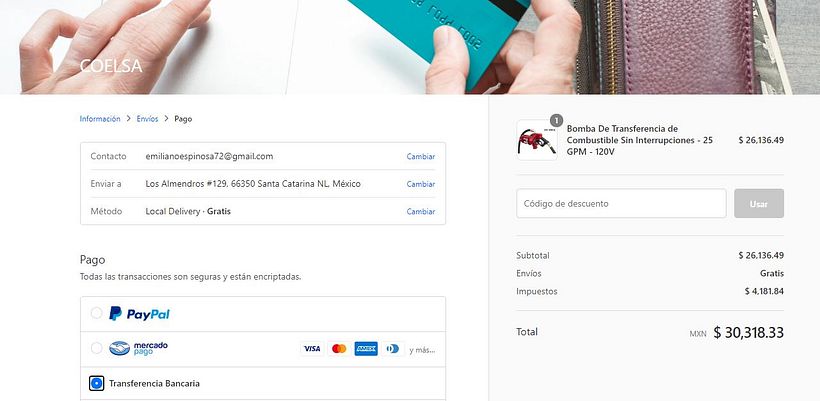The width and height of the screenshot is (820, 401).
Task: Select the Transferencia Bancaria radio option
Action: tap(96, 383)
